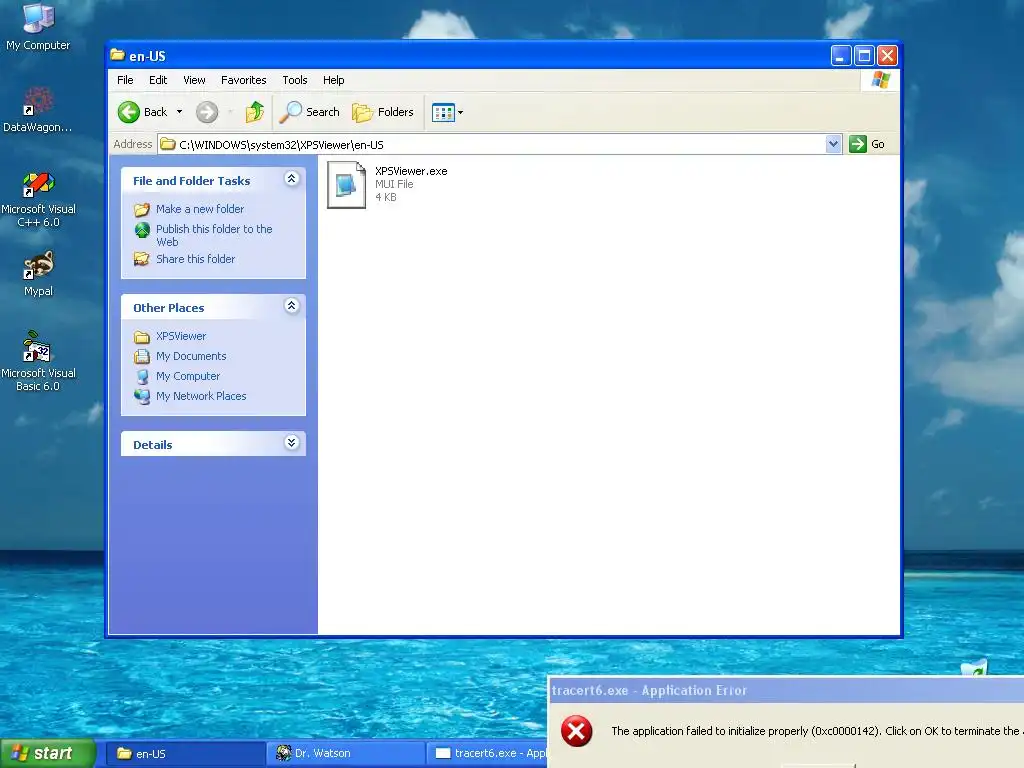Viewport: 1024px width, 768px height.
Task: Click the folder icon in address bar
Action: (x=168, y=144)
